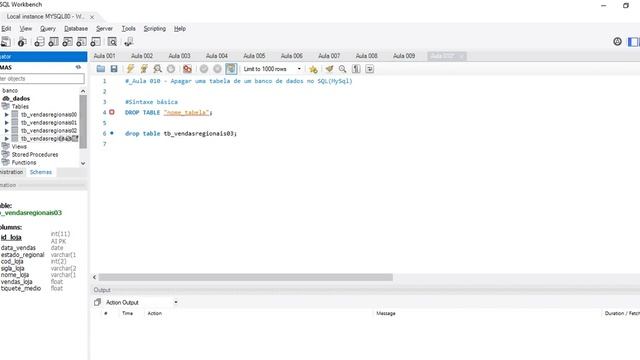Create a new table icon in main toolbar
The image size is (640, 360).
53,42
